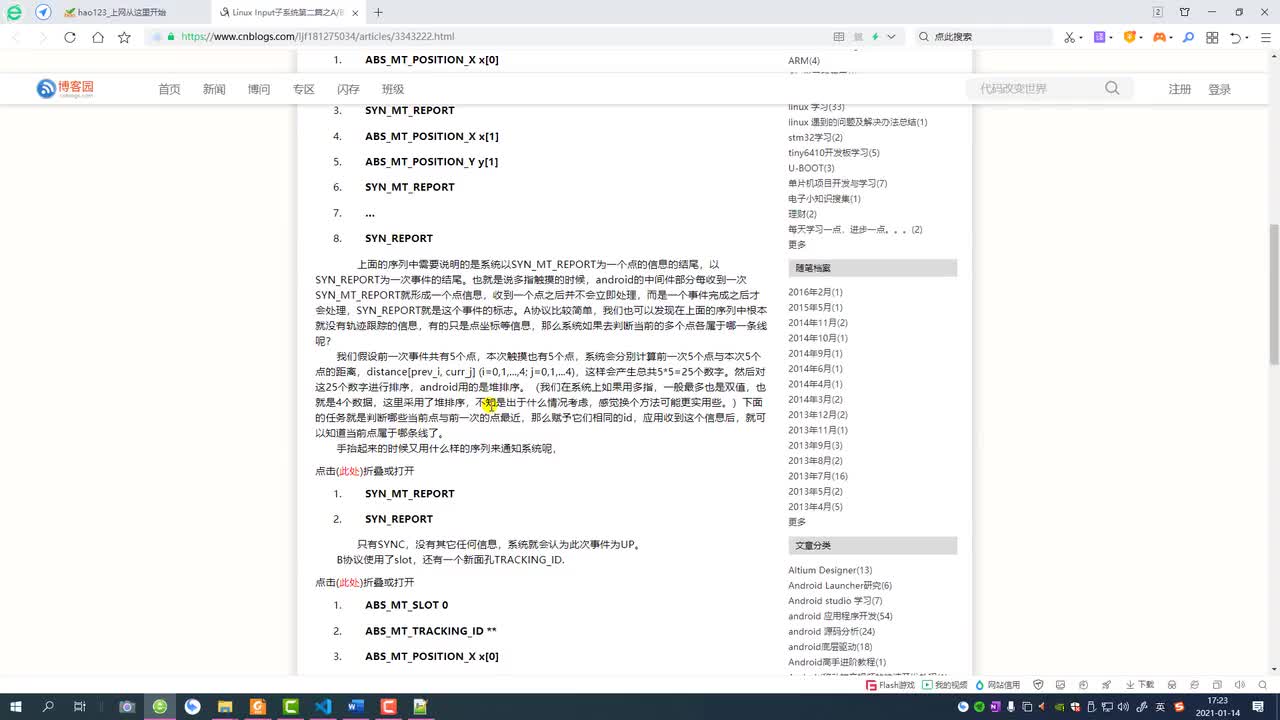
Task: Open android 应用程序开发(54) category
Action: (840, 616)
